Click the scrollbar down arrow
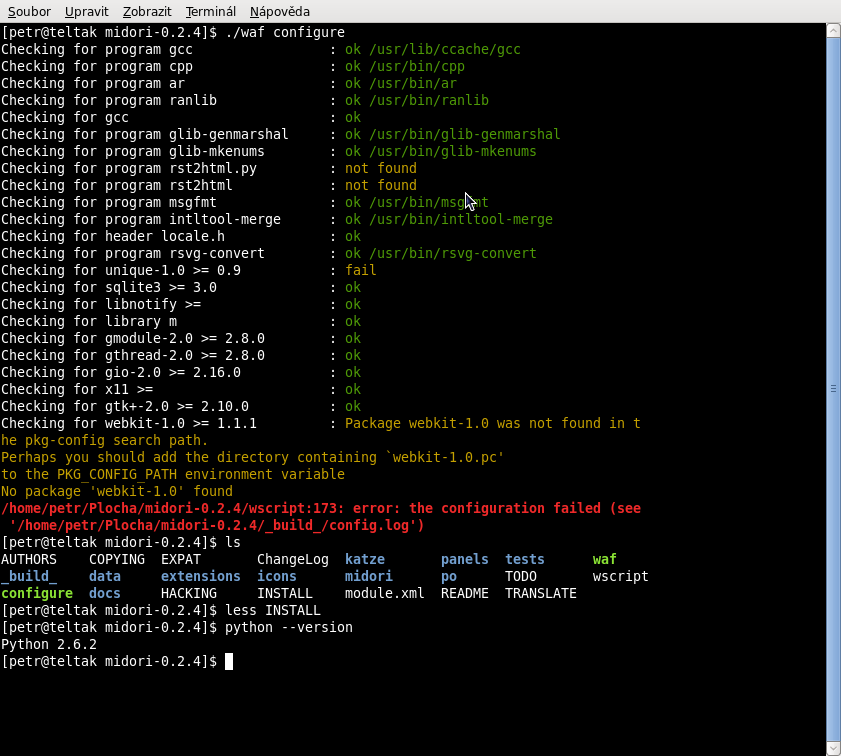Image resolution: width=841 pixels, height=756 pixels. coord(833,748)
